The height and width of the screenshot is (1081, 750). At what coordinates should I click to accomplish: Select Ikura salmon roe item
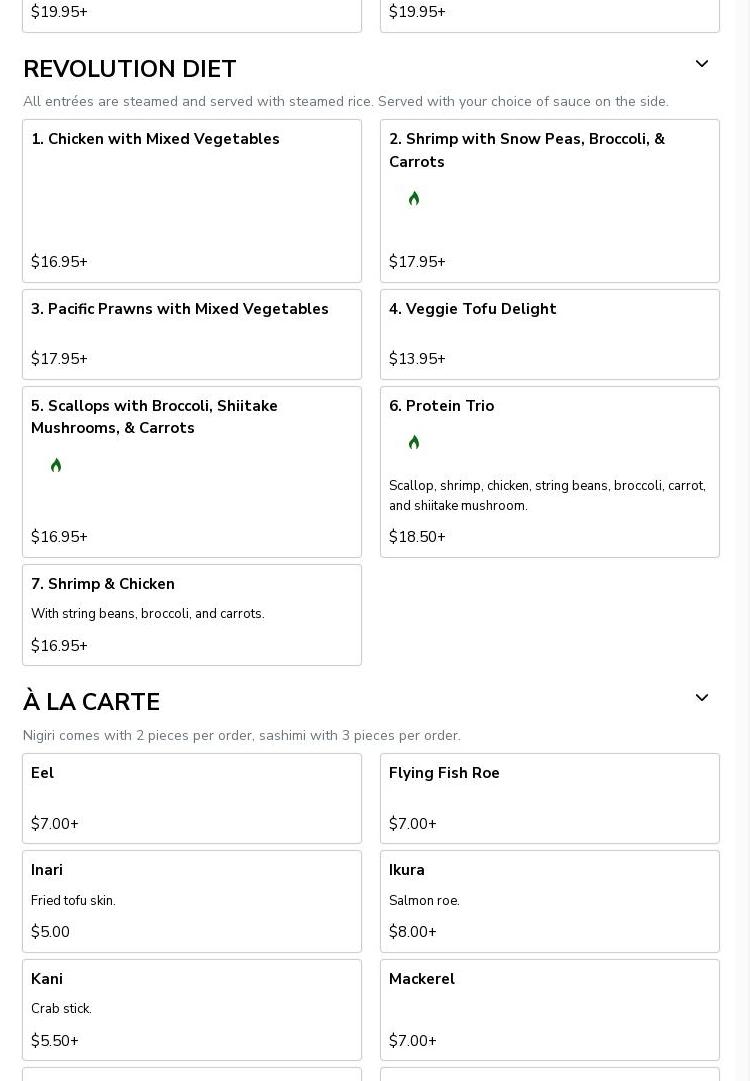549,900
